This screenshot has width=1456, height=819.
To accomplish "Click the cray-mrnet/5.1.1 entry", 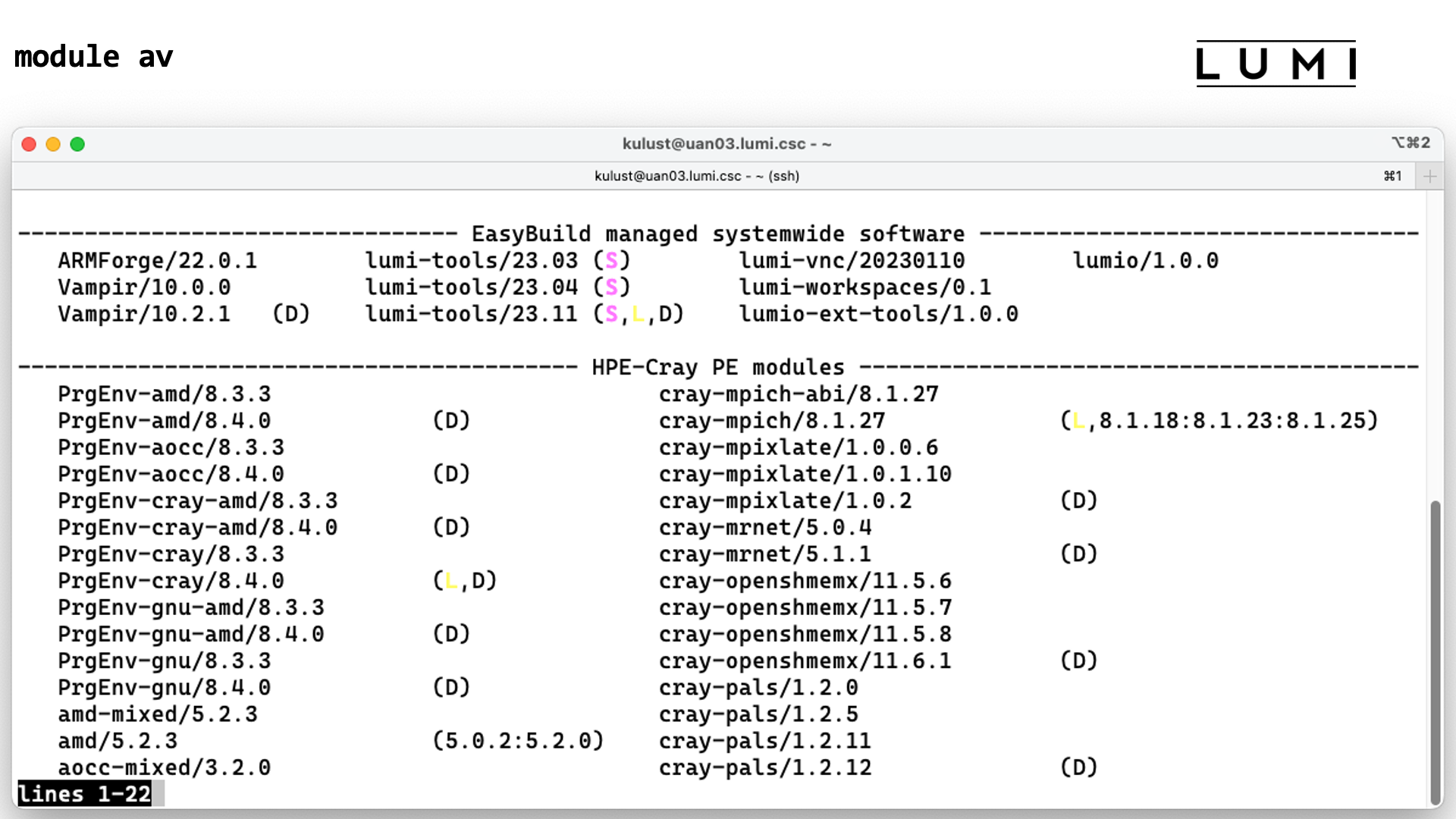I will pyautogui.click(x=765, y=554).
